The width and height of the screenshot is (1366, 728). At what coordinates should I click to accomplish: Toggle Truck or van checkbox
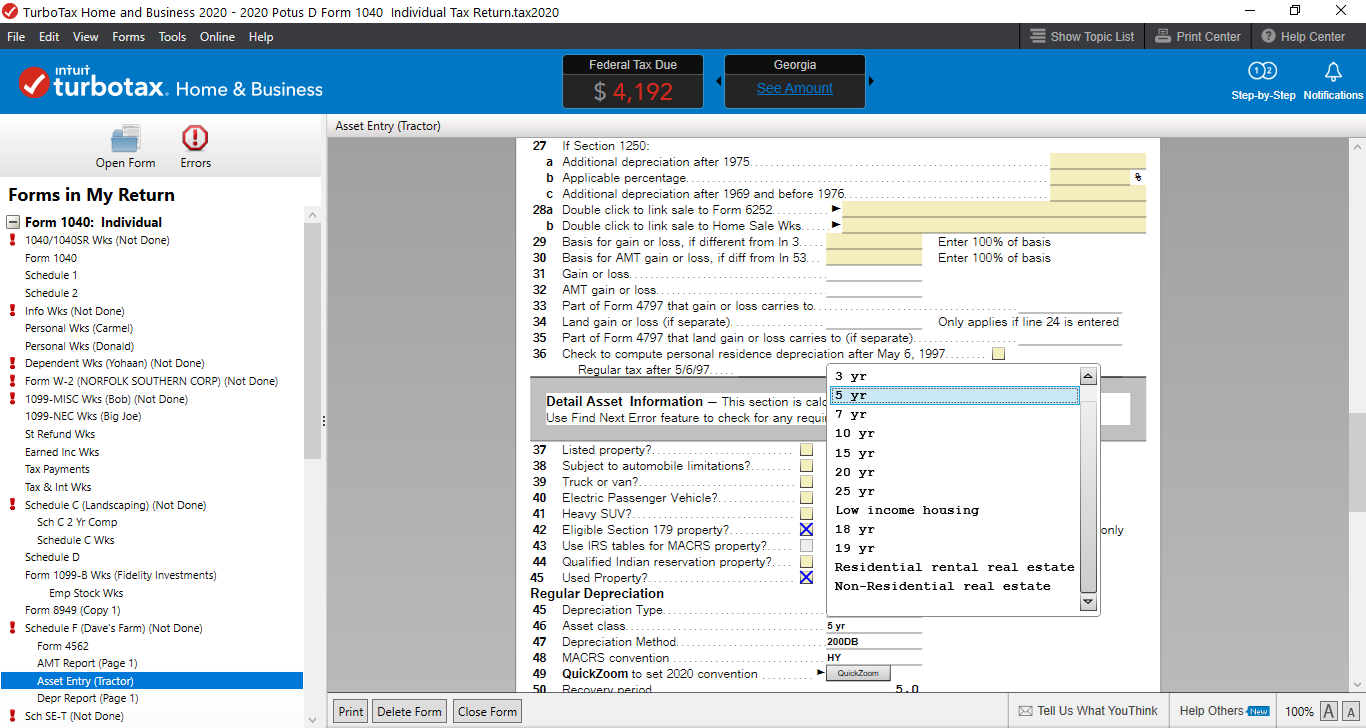coord(806,482)
